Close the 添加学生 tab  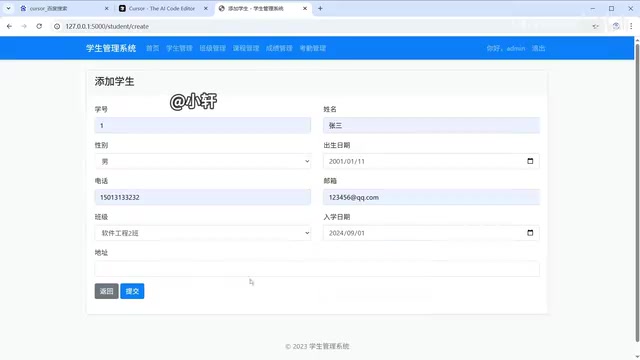point(304,8)
